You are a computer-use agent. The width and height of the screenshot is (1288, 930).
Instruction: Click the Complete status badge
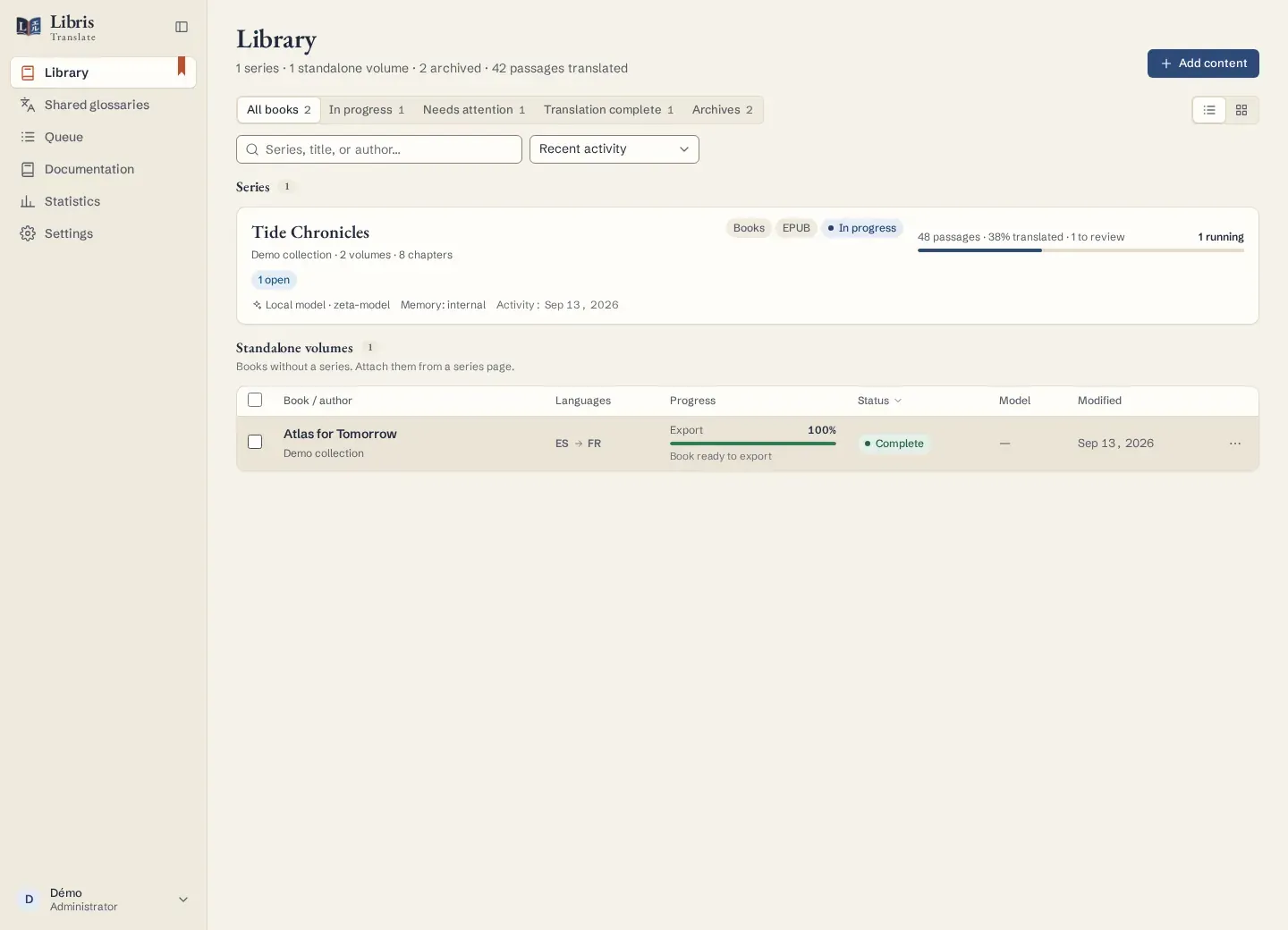[894, 444]
